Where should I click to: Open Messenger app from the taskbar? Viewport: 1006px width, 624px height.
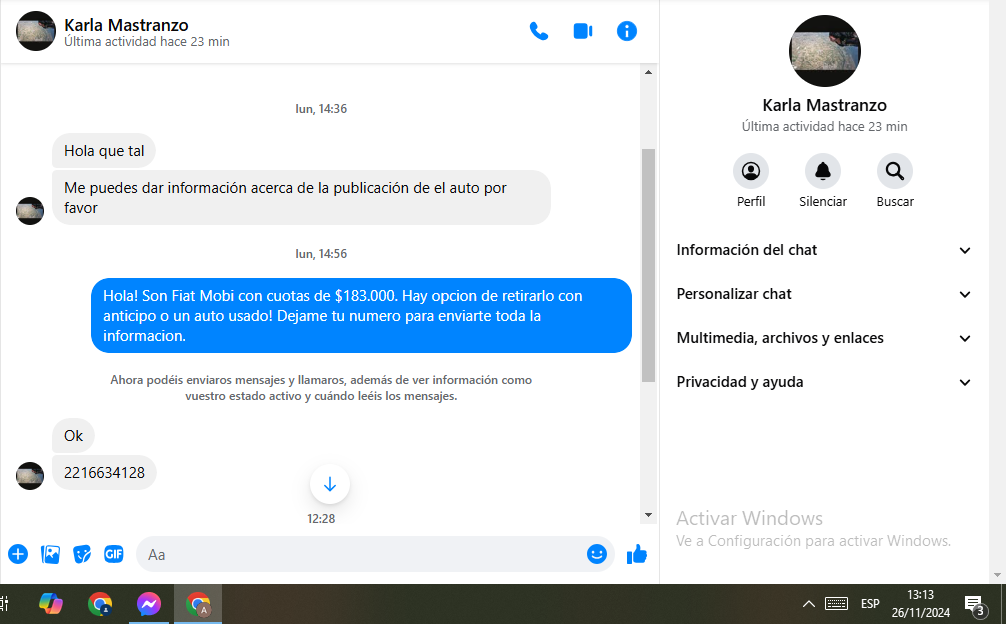pyautogui.click(x=149, y=604)
